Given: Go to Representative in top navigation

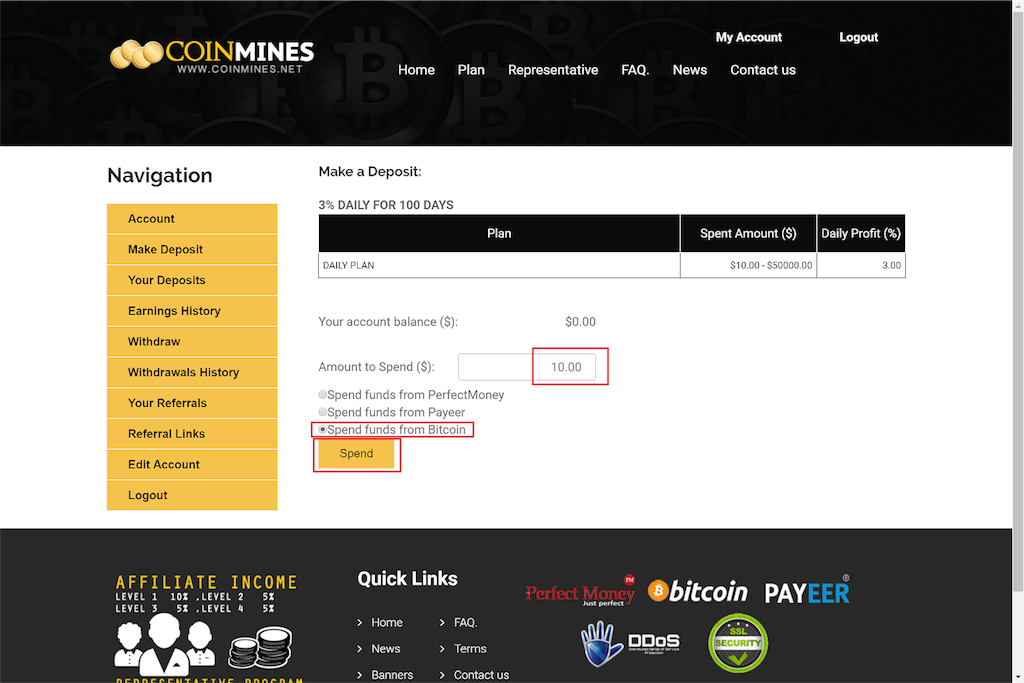Looking at the screenshot, I should click(553, 70).
